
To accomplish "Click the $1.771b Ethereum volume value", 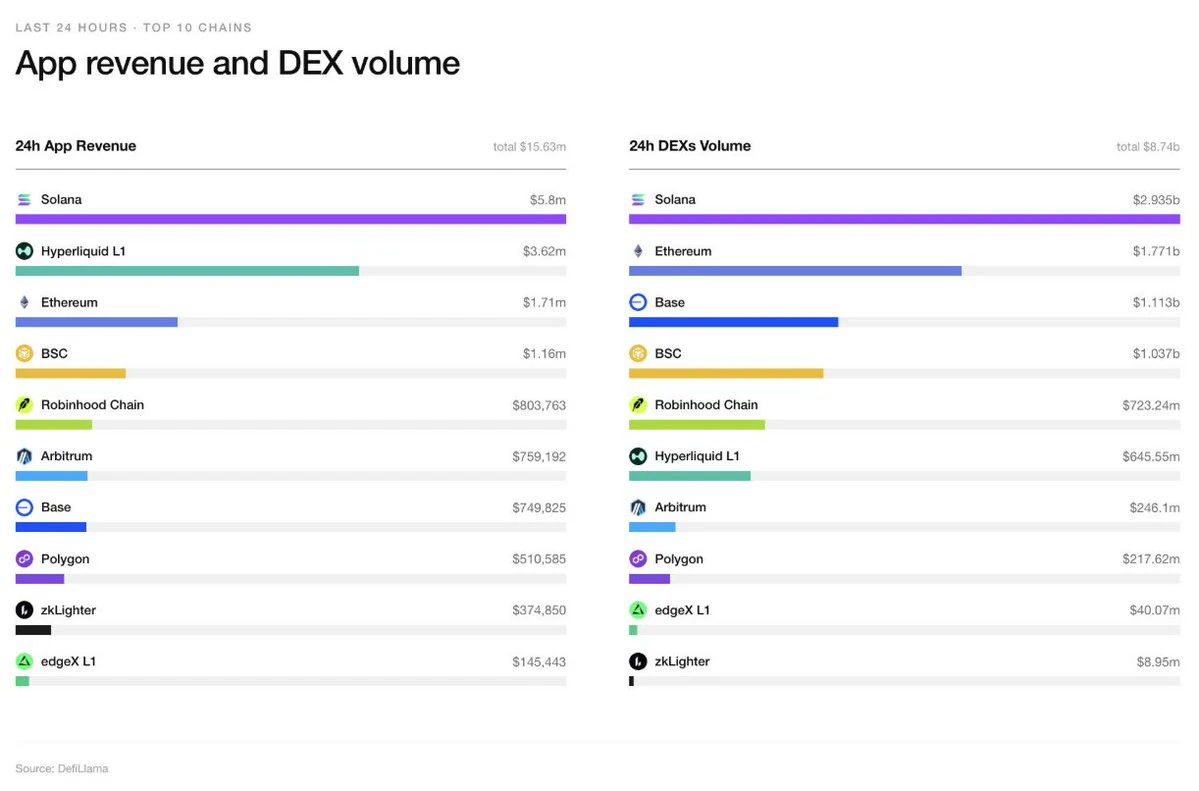I will (x=1156, y=251).
